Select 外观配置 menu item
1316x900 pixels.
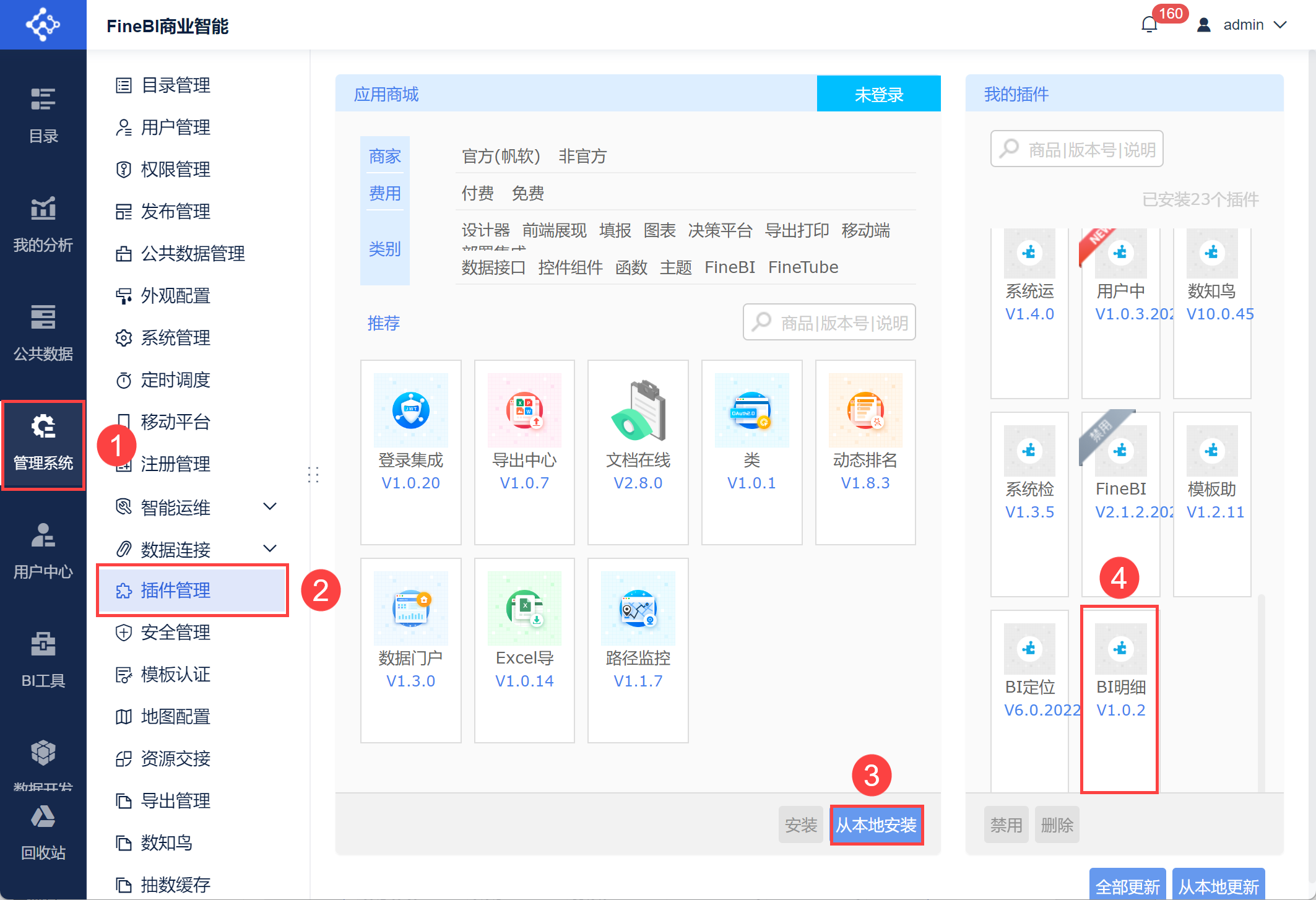click(x=163, y=296)
